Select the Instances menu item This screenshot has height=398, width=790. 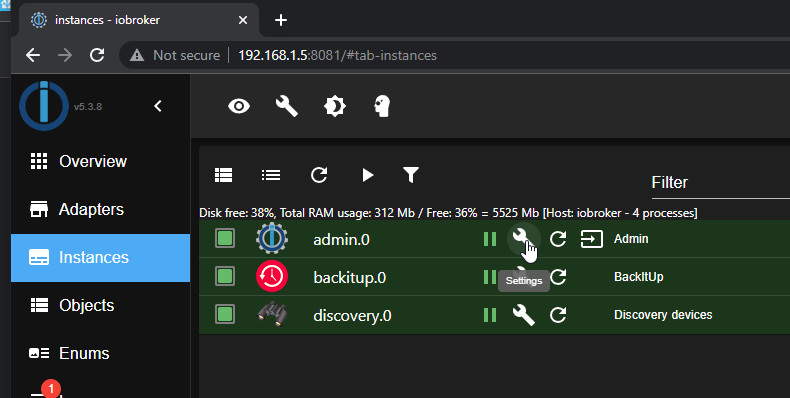coord(100,257)
